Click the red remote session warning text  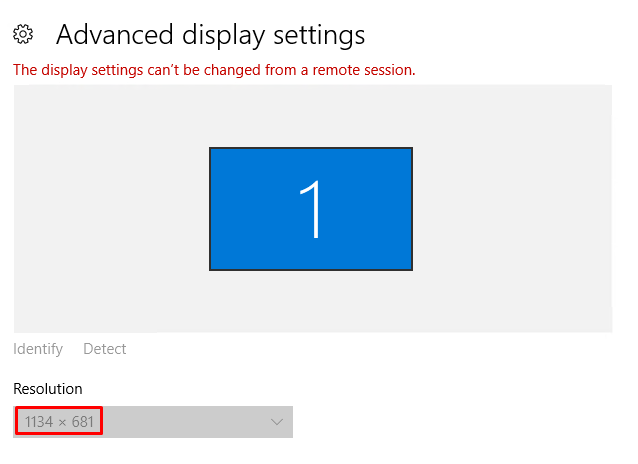213,70
